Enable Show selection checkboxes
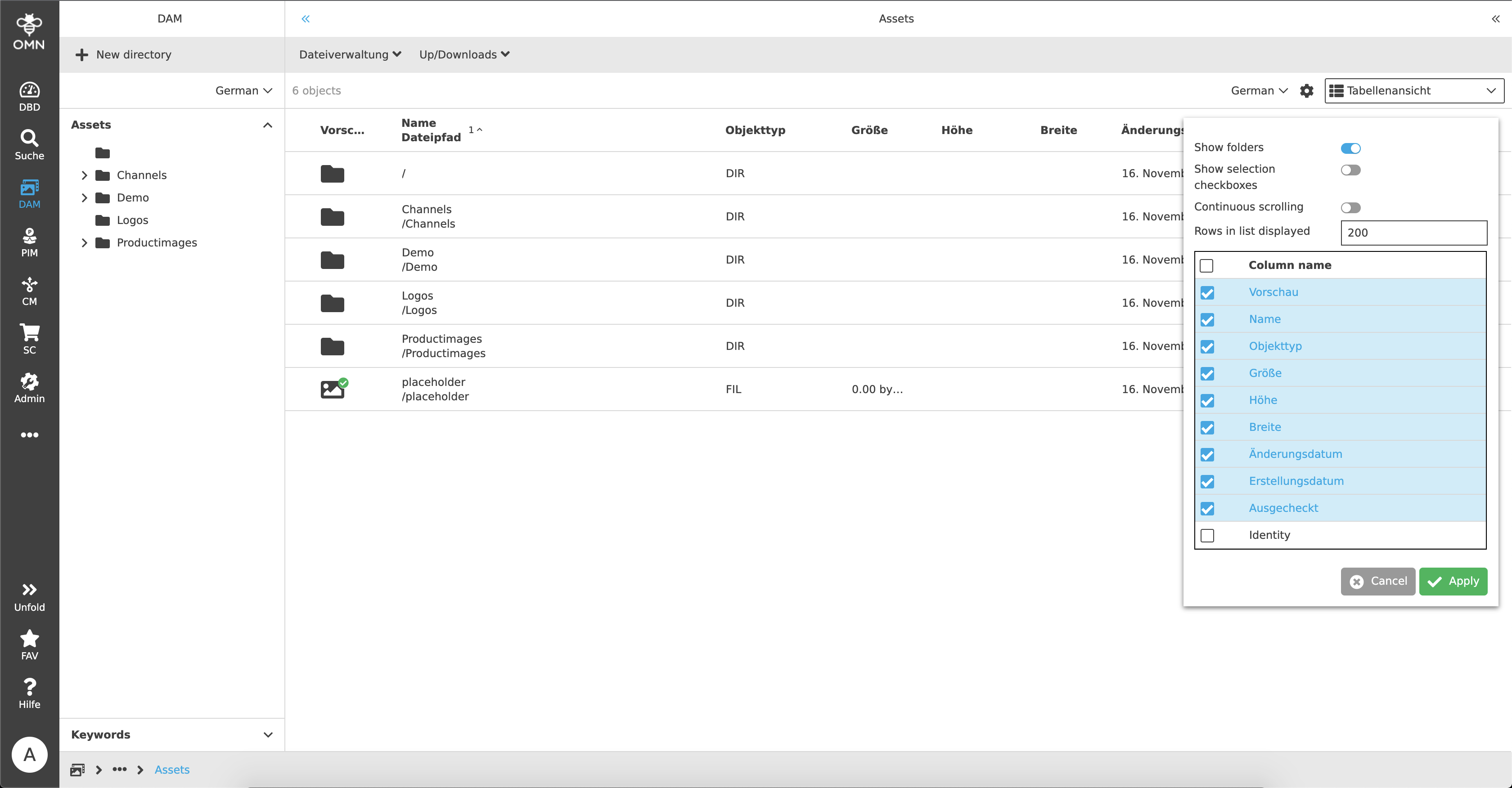This screenshot has height=788, width=1512. pos(1352,170)
